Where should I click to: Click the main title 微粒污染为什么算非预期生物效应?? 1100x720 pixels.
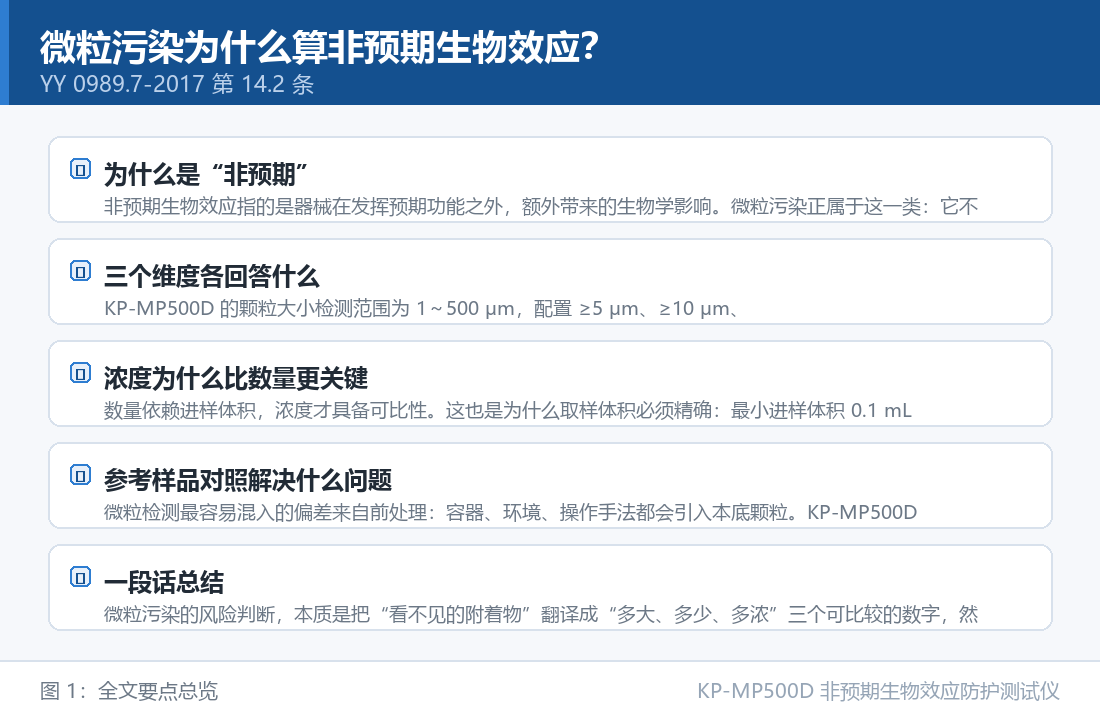319,47
